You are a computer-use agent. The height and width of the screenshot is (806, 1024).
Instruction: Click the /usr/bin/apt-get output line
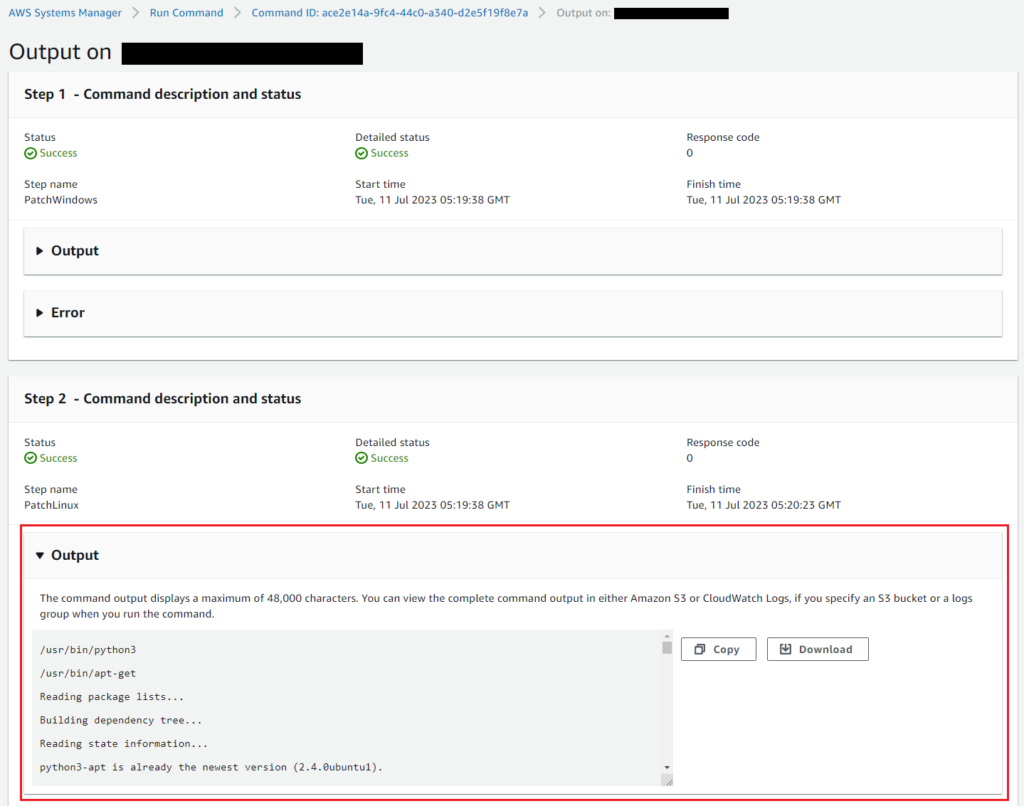(88, 673)
